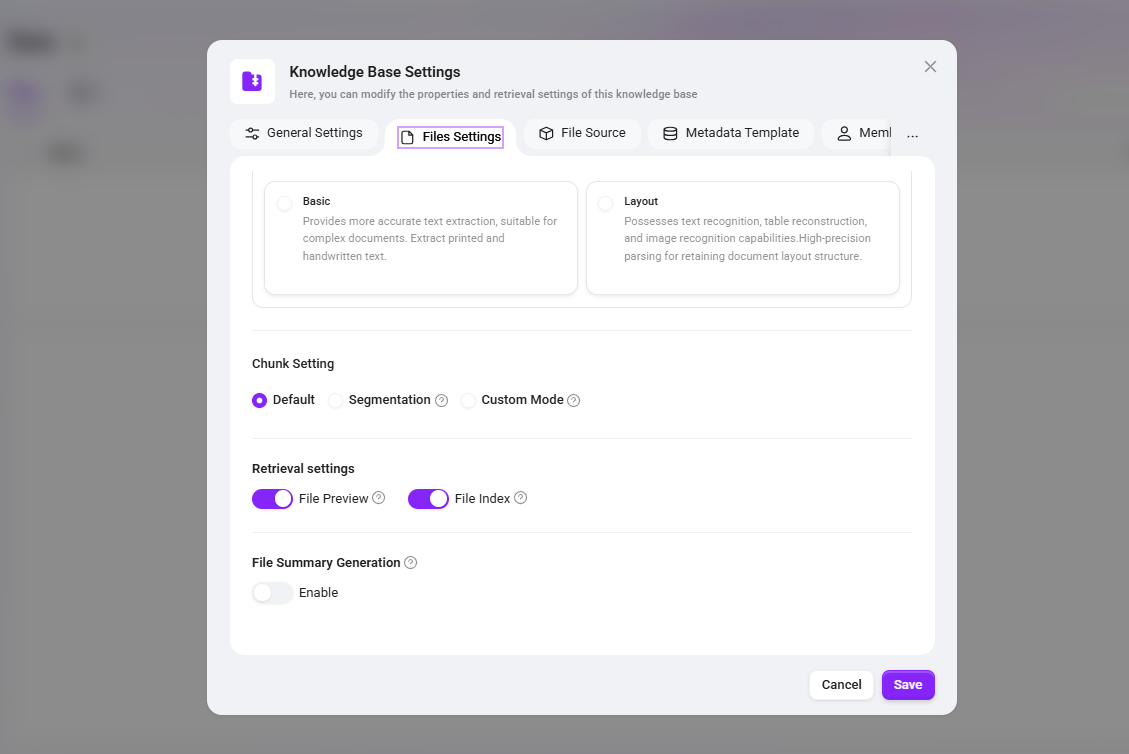Viewport: 1129px width, 754px height.
Task: Save the knowledge base settings
Action: click(908, 685)
